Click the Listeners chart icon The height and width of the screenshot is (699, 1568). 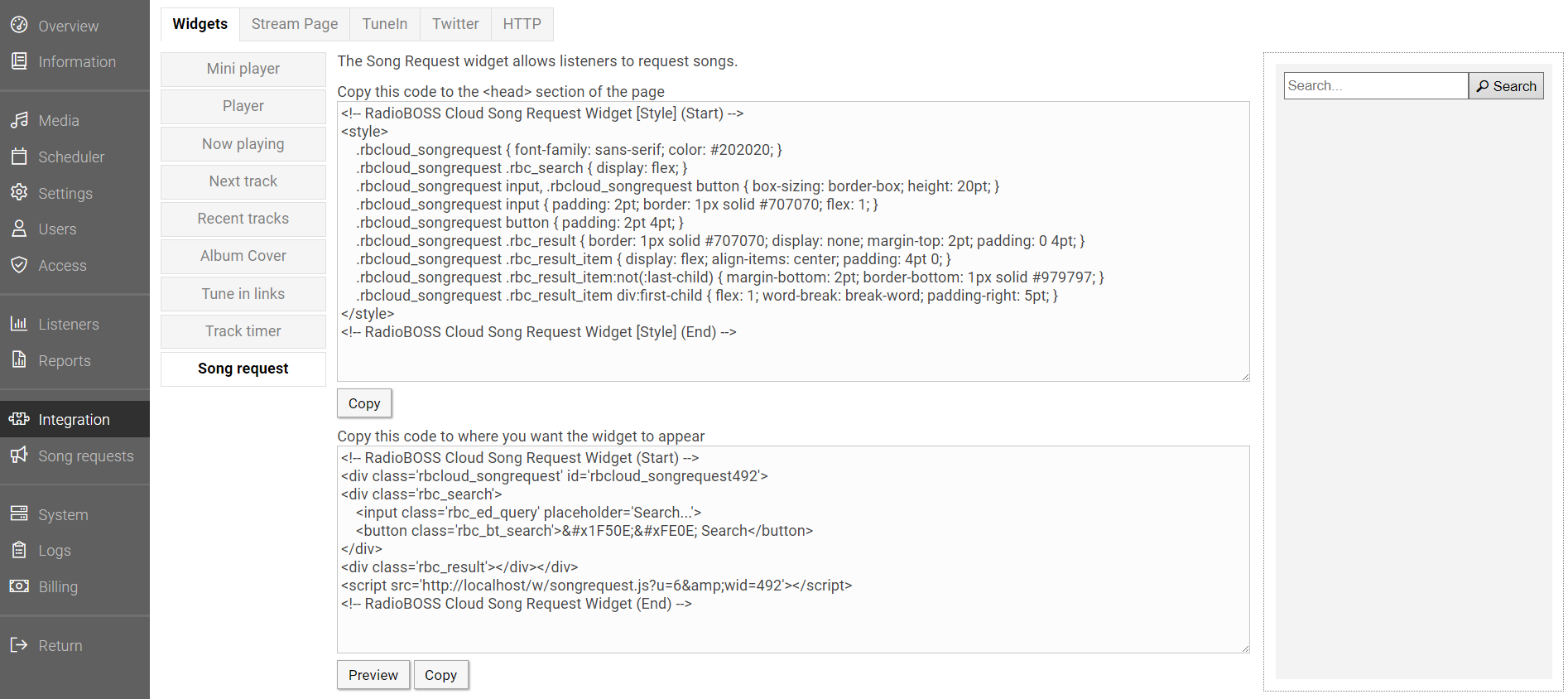coord(19,323)
